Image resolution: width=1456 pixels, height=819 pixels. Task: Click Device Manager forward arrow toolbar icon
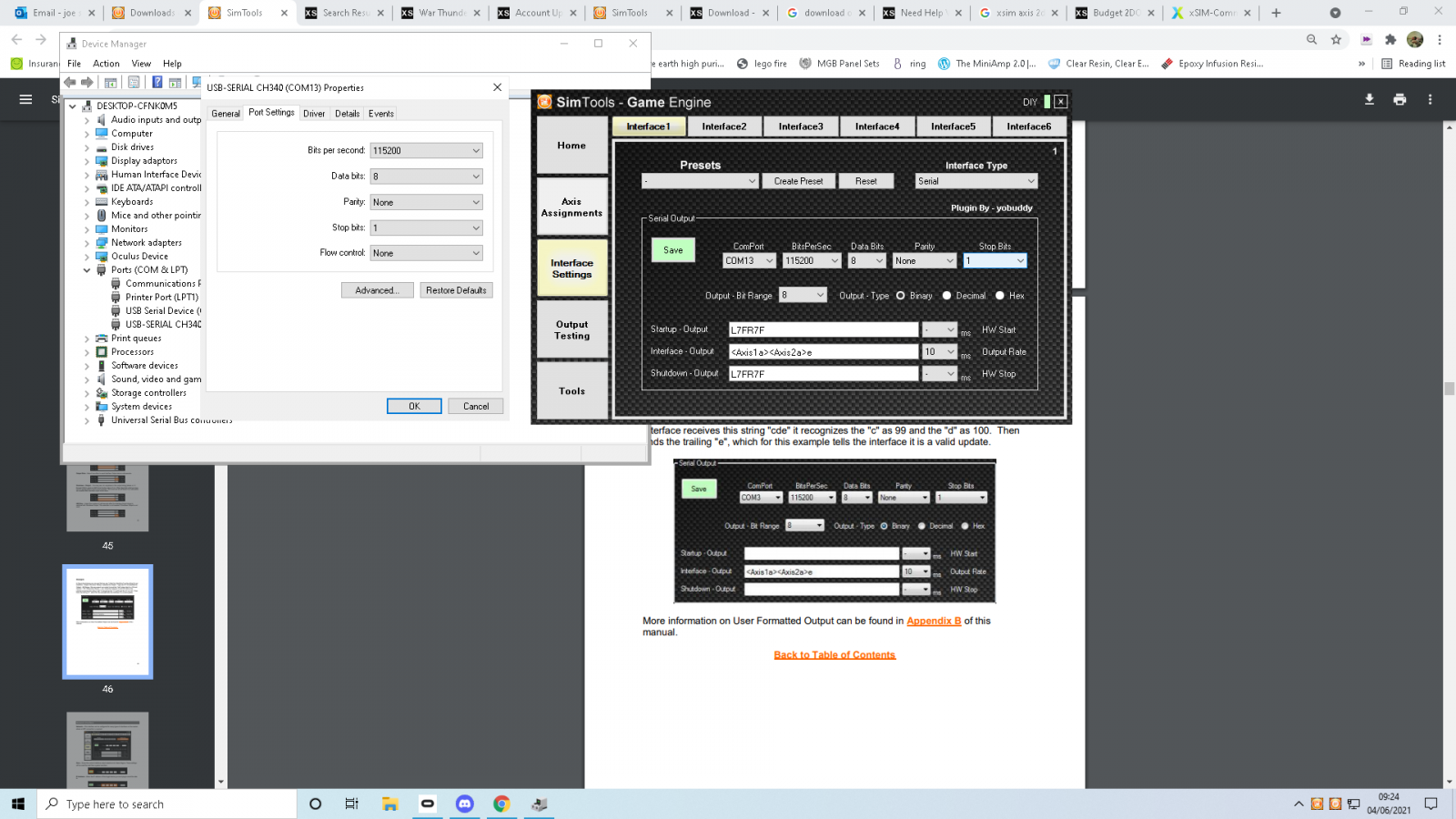[86, 82]
